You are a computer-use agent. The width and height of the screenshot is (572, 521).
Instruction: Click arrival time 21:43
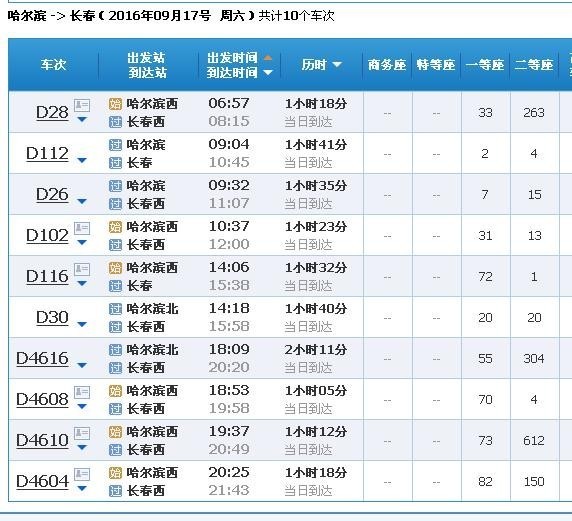pos(229,490)
